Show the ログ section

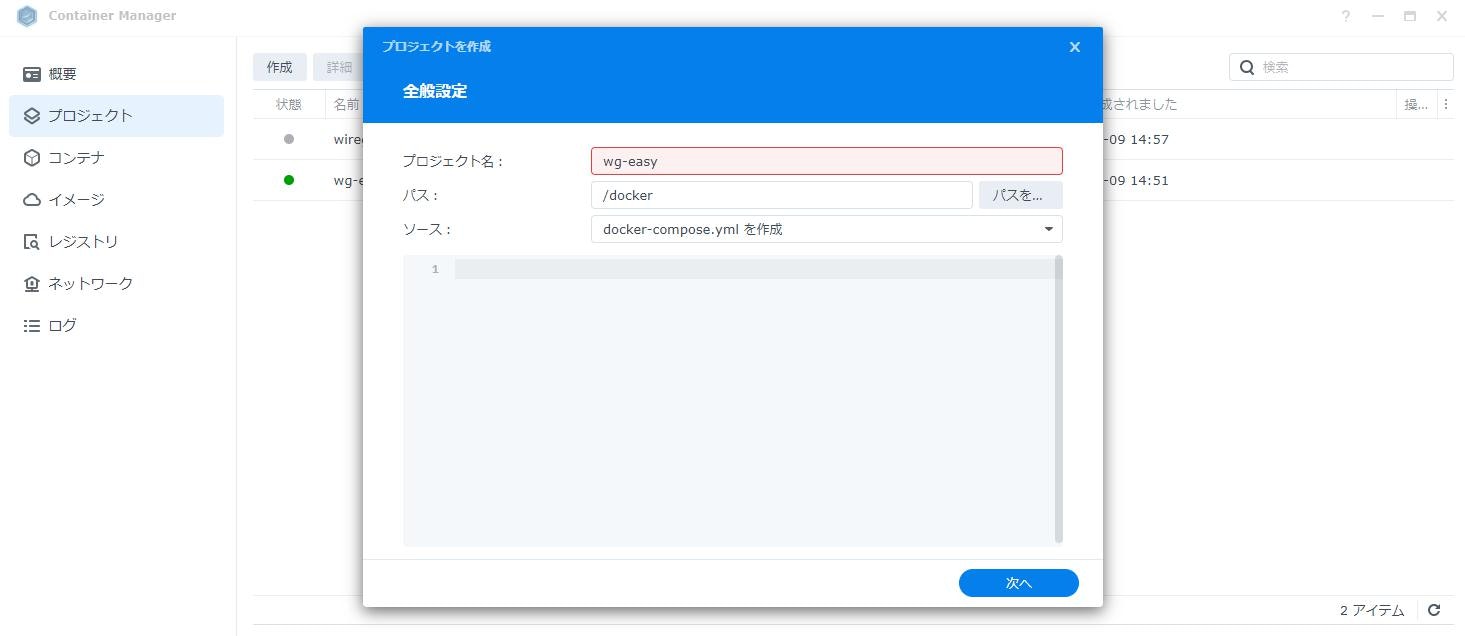[x=116, y=326]
